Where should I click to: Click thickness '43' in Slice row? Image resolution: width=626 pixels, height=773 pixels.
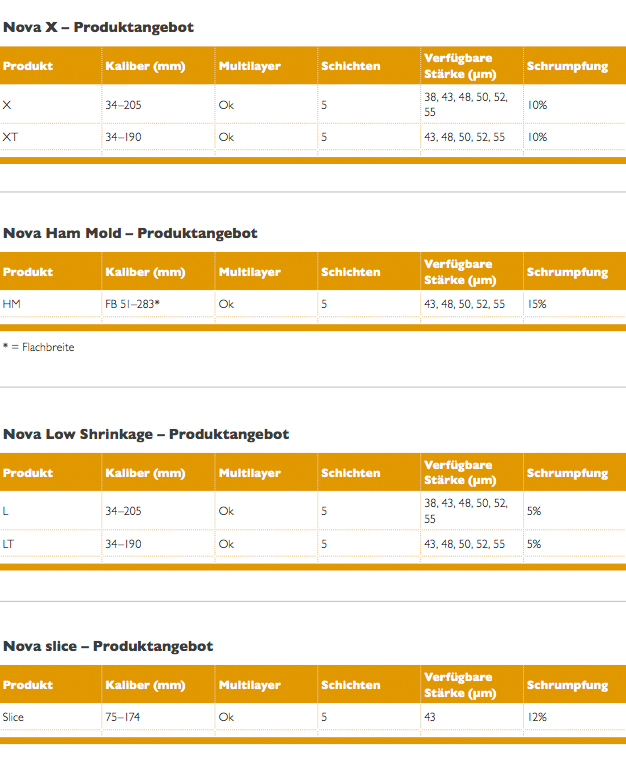[430, 717]
